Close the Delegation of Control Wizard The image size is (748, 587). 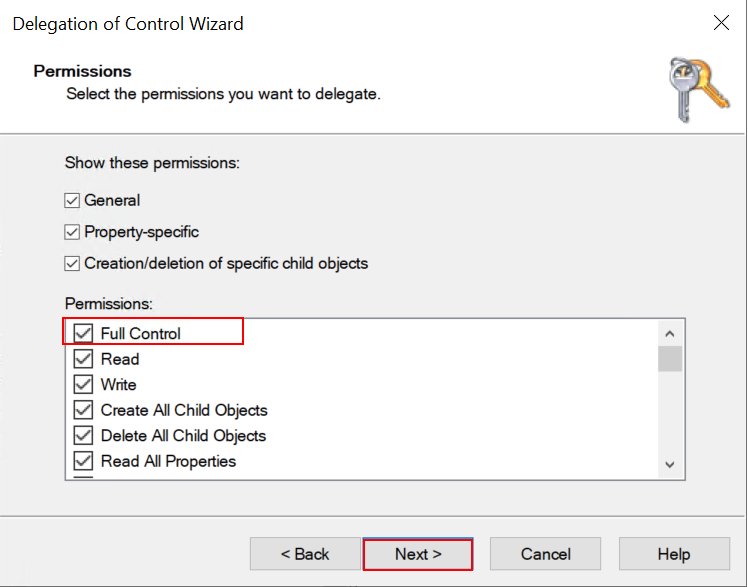tap(720, 23)
